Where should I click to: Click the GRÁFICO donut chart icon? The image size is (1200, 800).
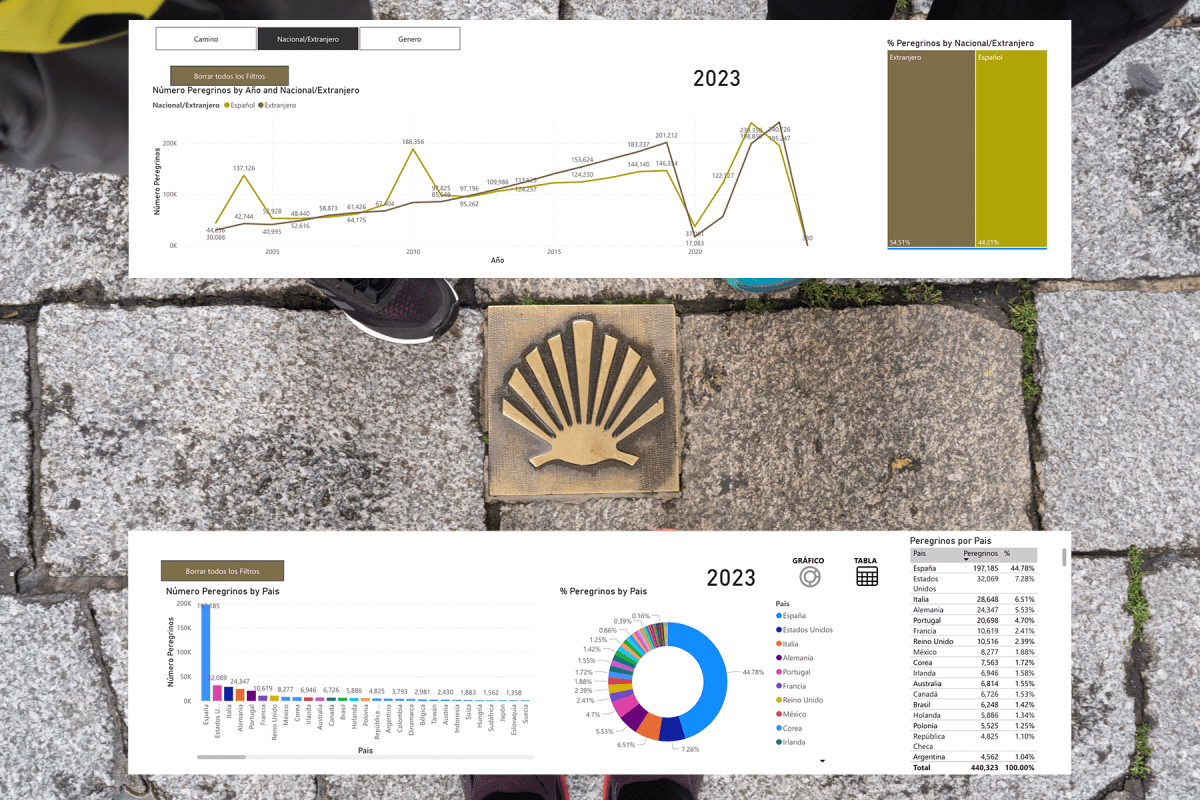[x=807, y=577]
